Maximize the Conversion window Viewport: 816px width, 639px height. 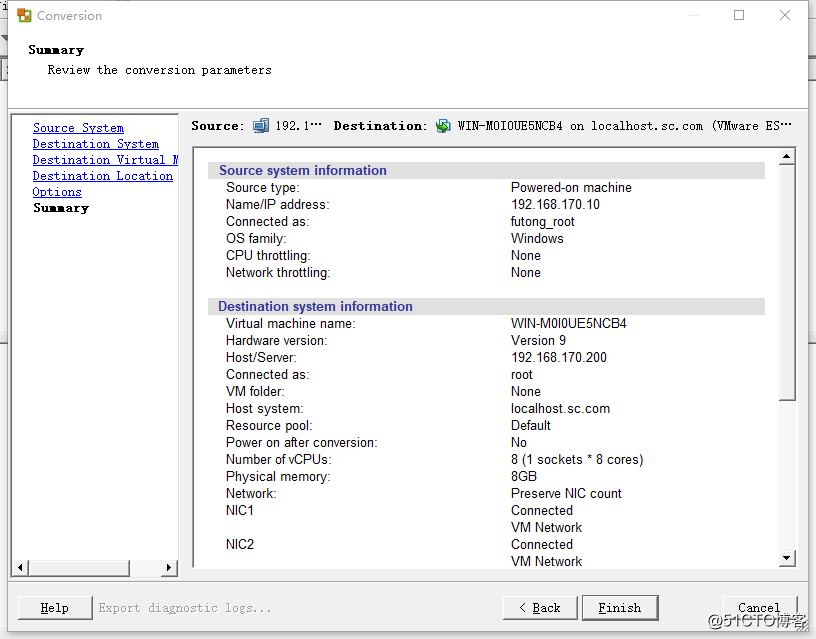coord(738,15)
